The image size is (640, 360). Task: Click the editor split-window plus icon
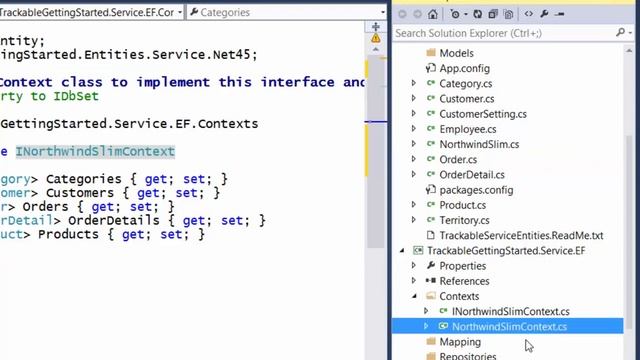point(376,27)
